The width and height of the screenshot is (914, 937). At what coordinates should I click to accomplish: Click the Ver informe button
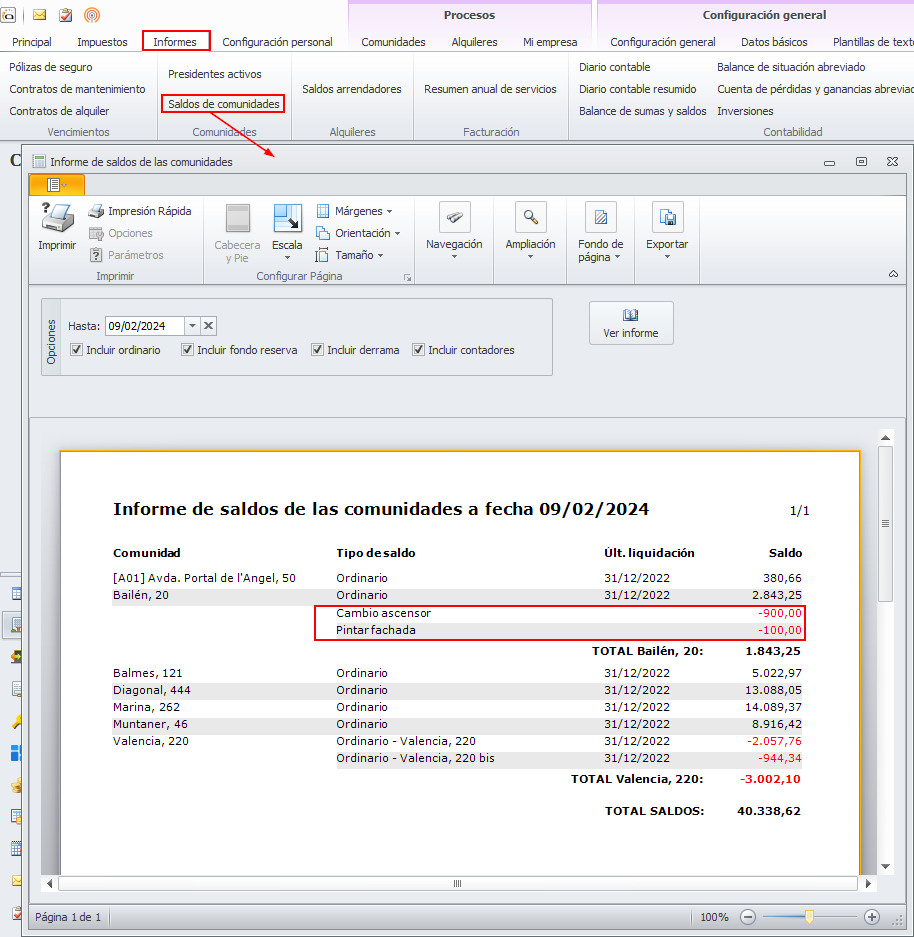[x=631, y=323]
